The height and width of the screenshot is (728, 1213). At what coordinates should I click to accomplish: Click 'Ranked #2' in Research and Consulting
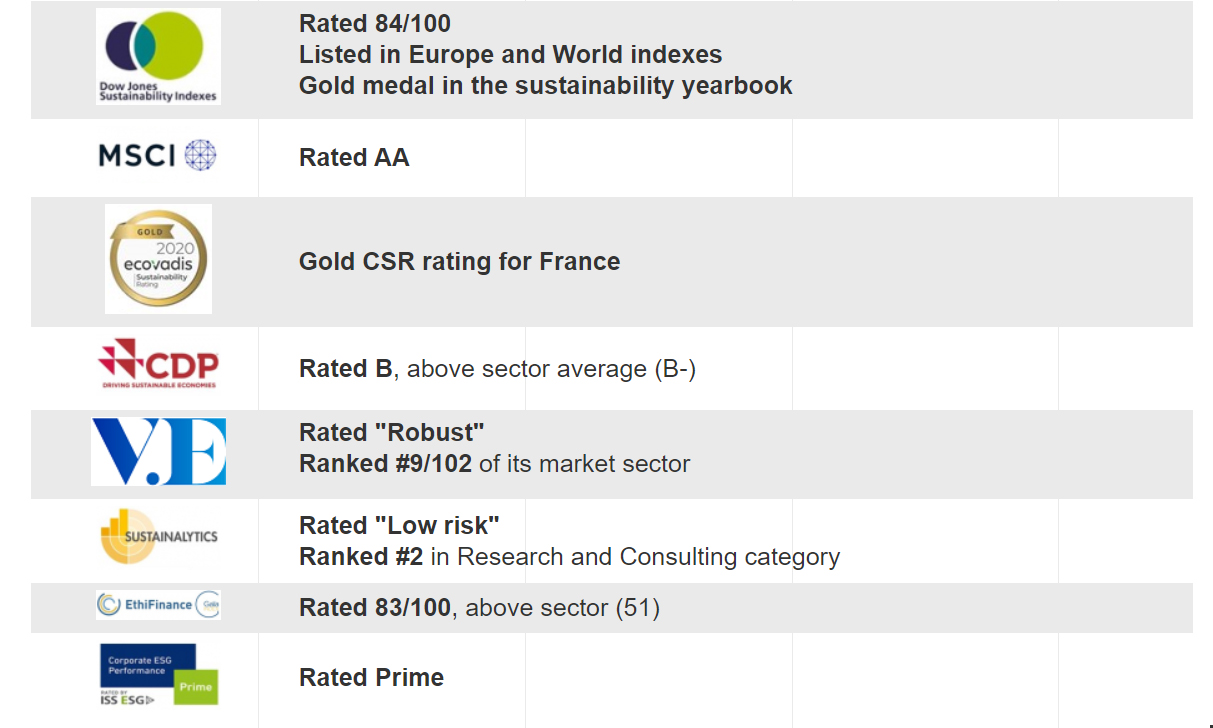[361, 557]
